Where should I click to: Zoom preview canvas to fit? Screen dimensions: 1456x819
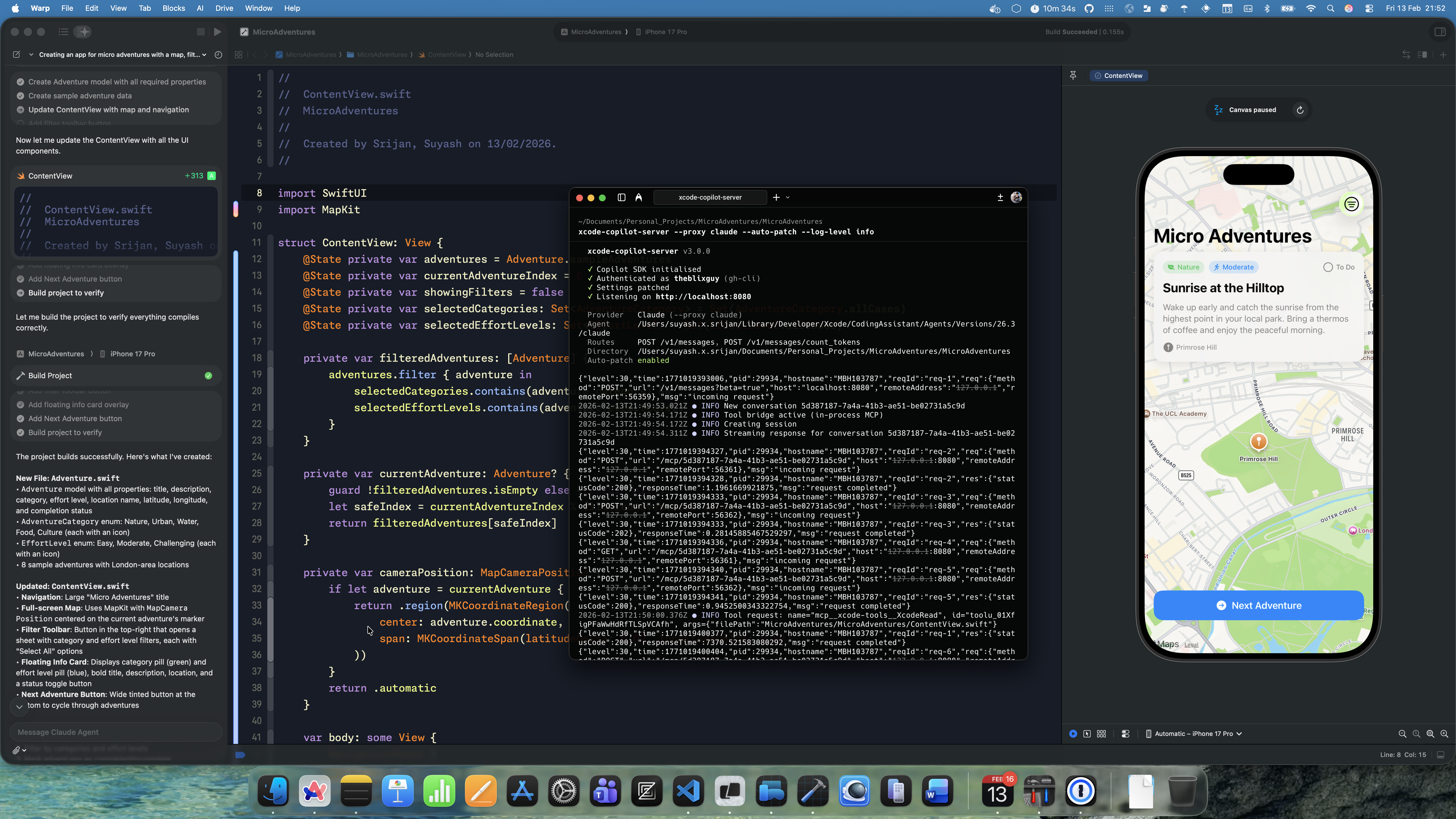[1431, 734]
